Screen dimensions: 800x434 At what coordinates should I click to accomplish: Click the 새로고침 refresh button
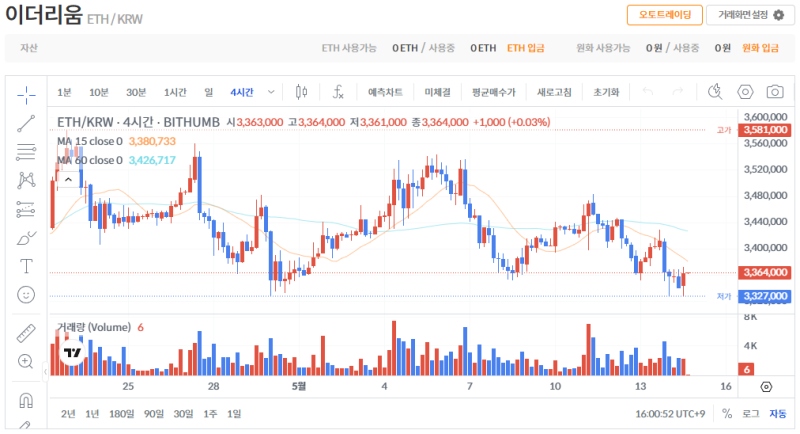pos(554,92)
